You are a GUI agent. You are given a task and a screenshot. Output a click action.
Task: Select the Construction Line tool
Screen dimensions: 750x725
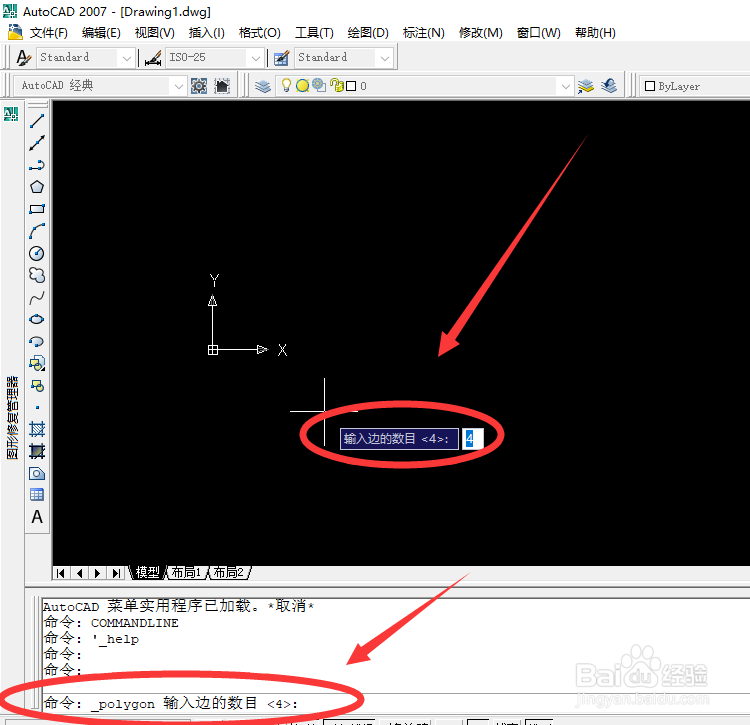click(37, 143)
